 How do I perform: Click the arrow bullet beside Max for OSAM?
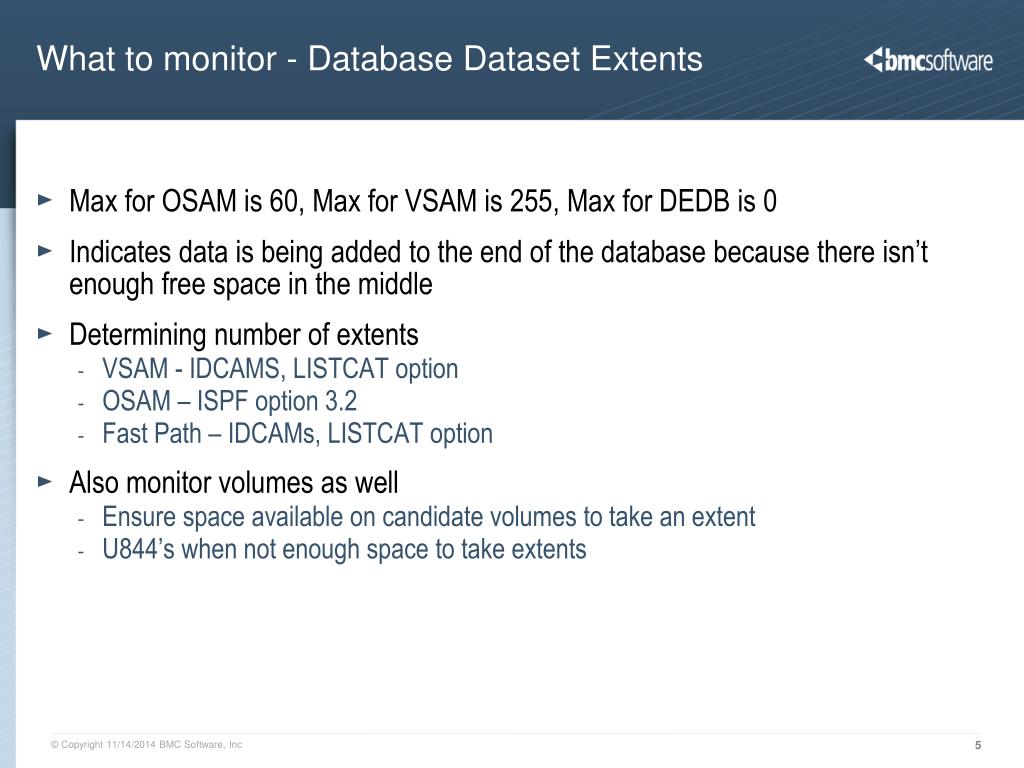44,200
